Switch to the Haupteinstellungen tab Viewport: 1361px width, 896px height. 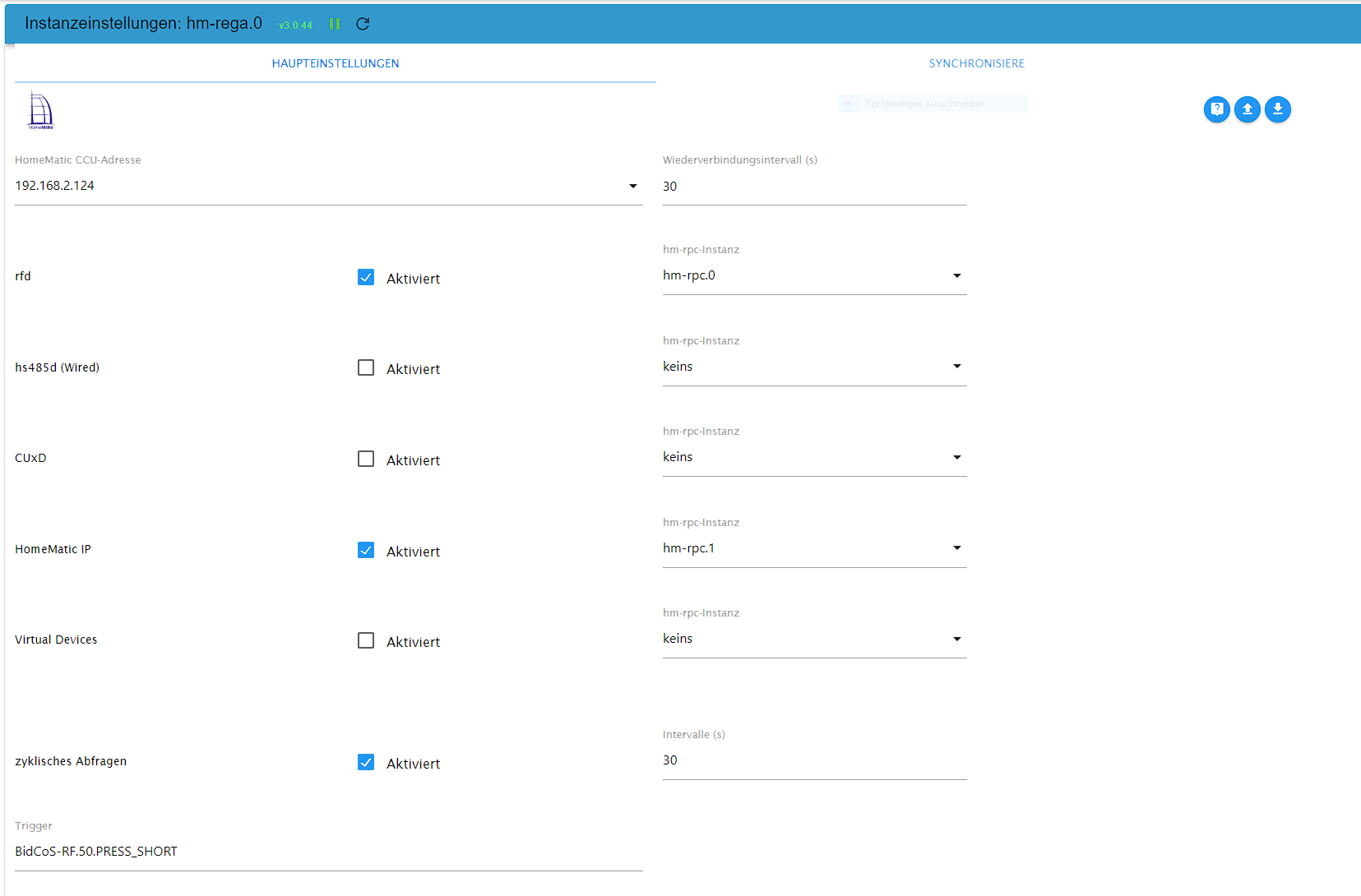[336, 63]
